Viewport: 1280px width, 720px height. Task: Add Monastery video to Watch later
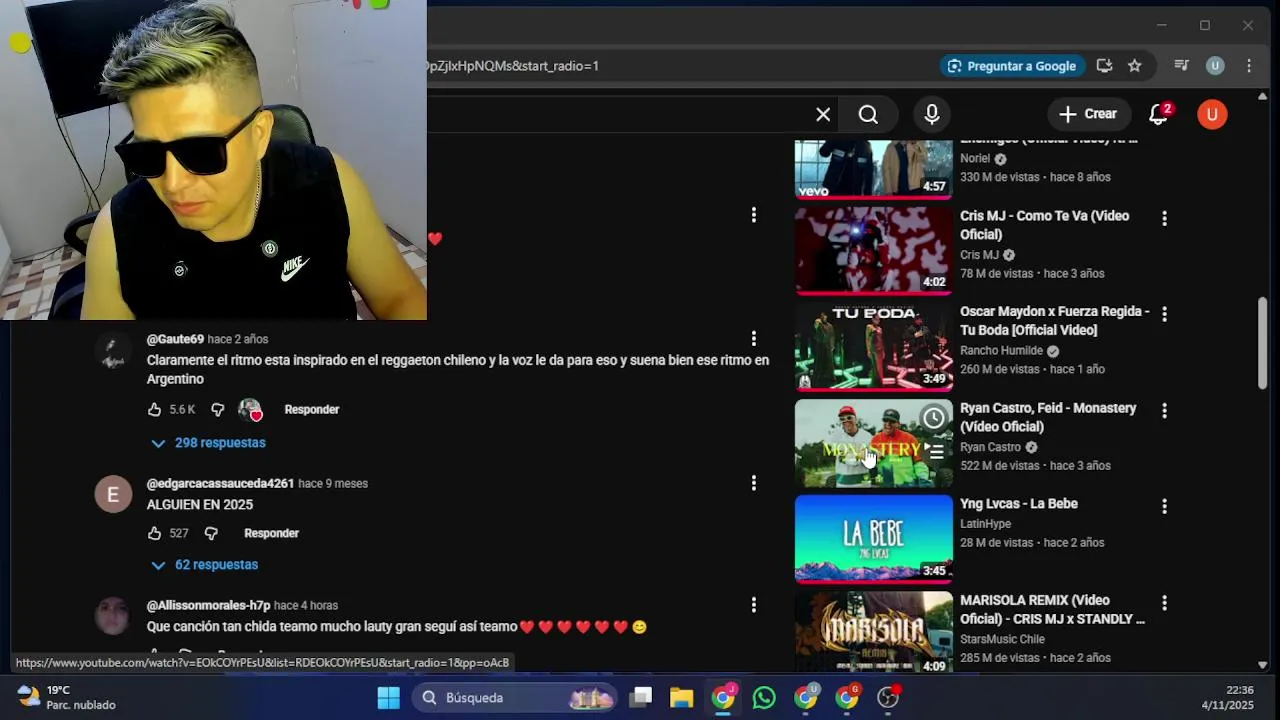(x=933, y=418)
